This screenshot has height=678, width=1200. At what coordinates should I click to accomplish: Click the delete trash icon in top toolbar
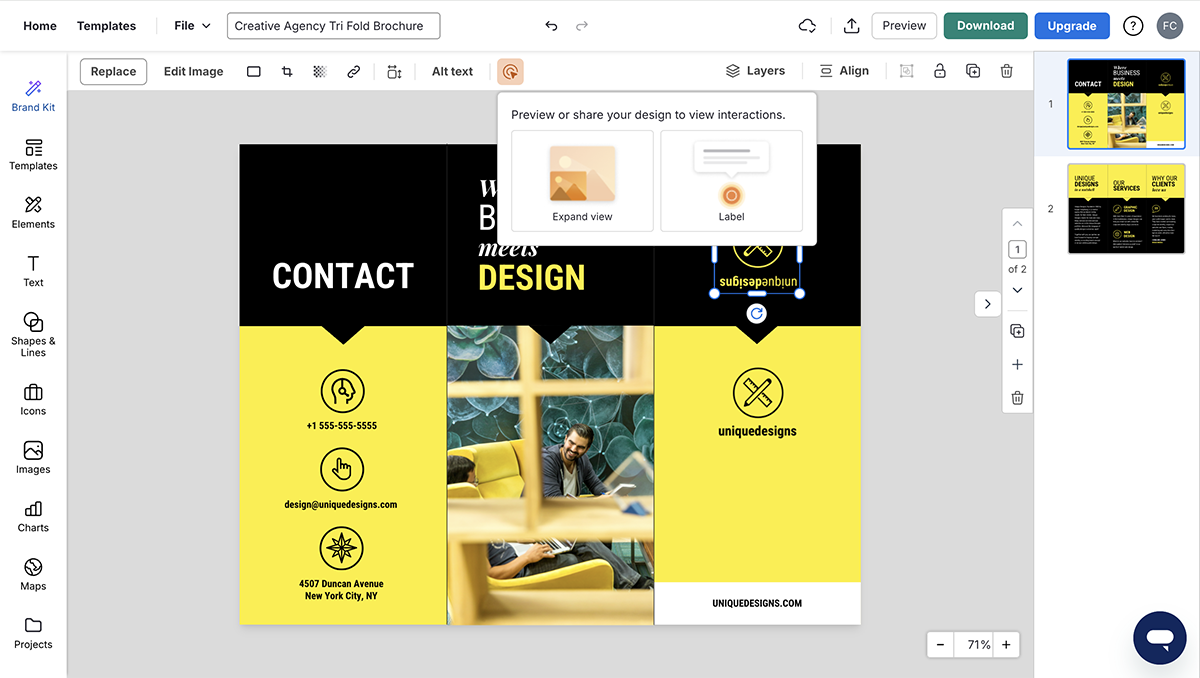click(x=1007, y=71)
